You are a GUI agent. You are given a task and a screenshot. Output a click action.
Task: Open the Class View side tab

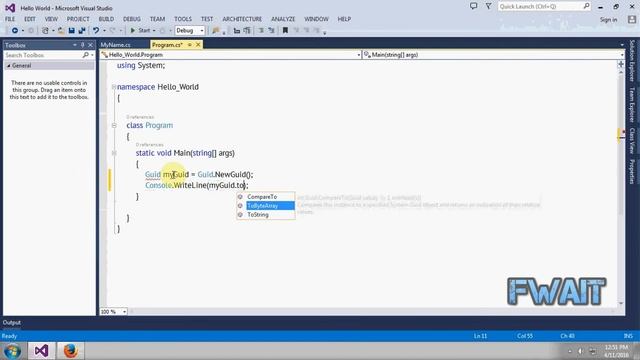pyautogui.click(x=632, y=141)
